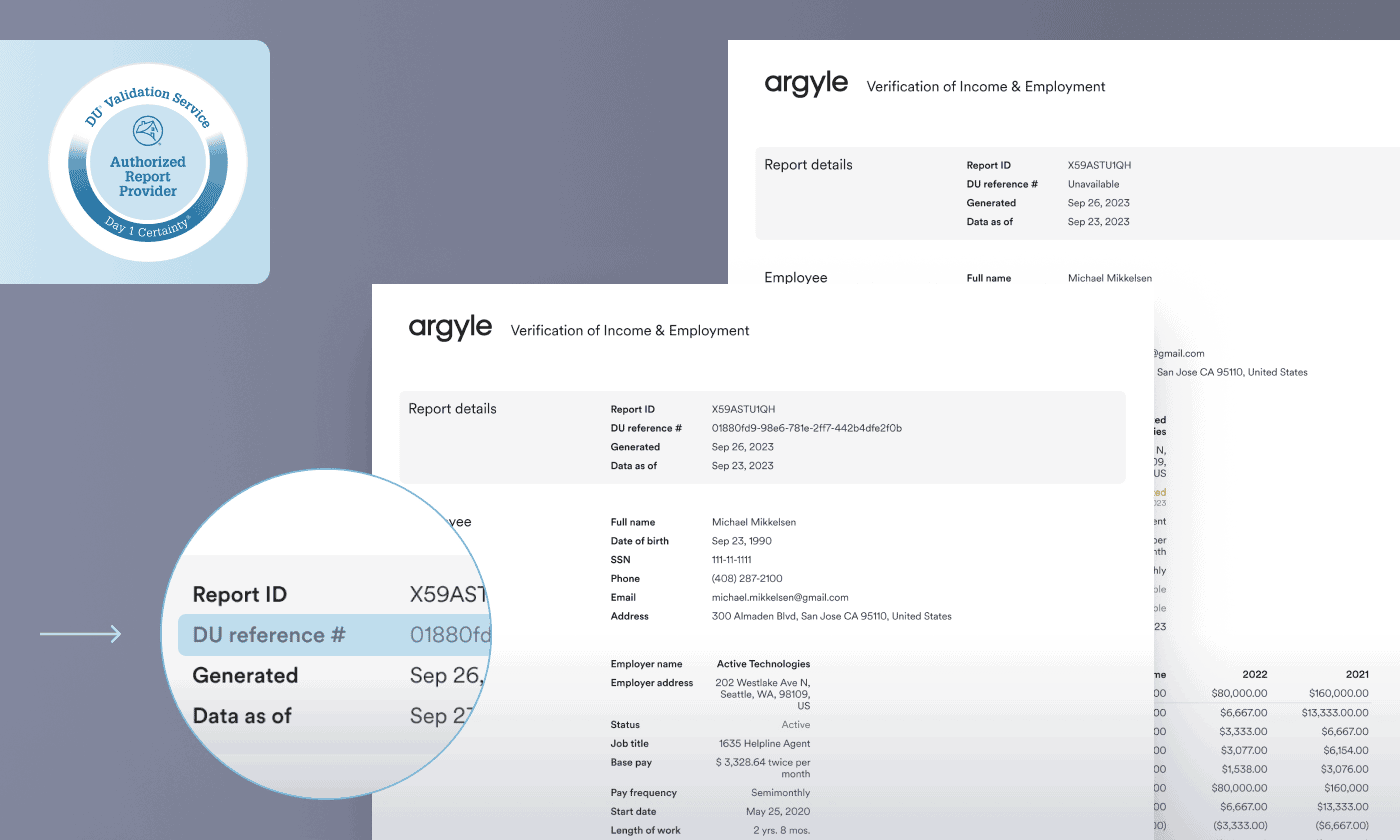
Task: Click the Employer name label
Action: [x=647, y=664]
